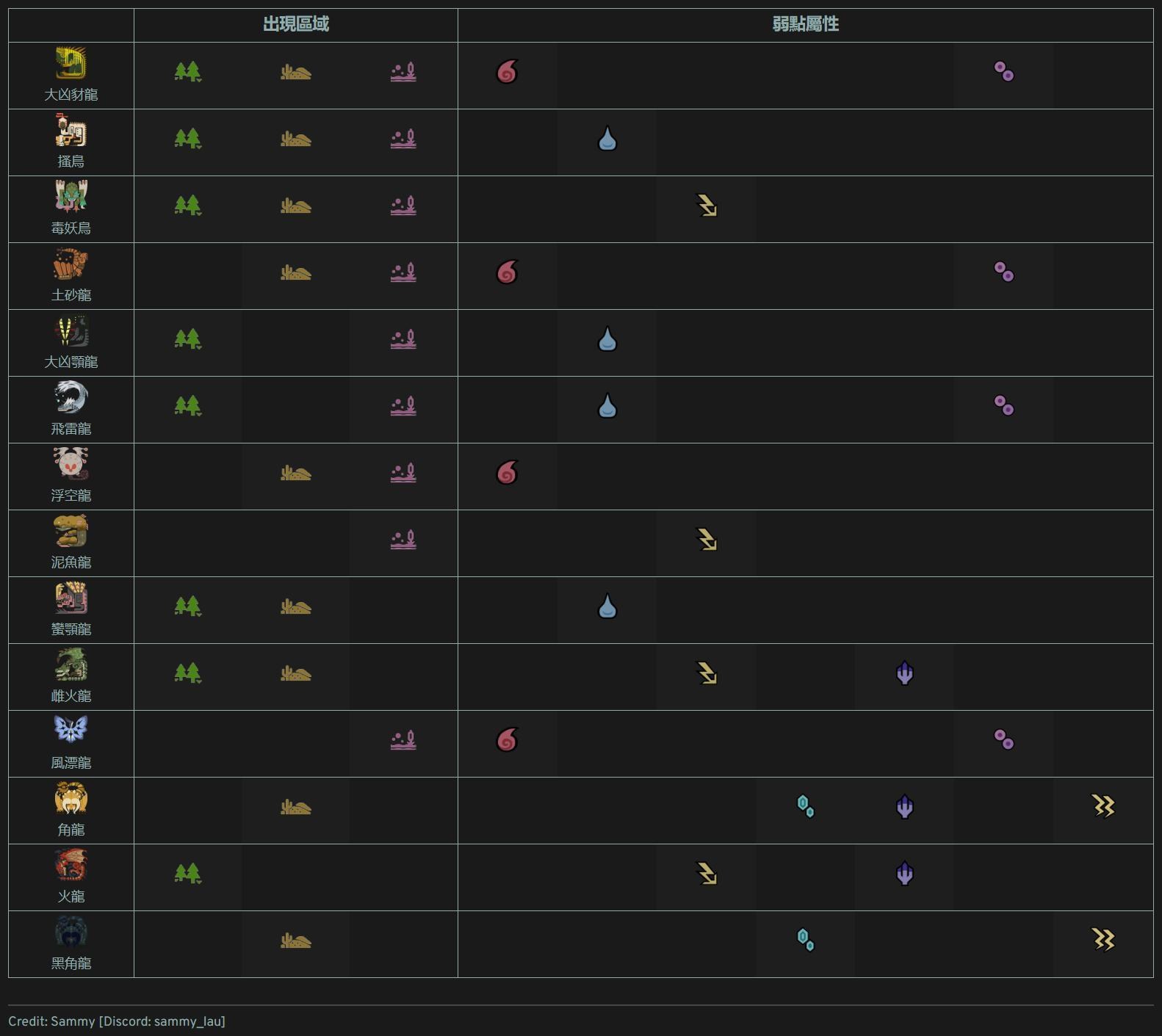Select the thunder weakness icon for 泥魚龍

point(706,540)
